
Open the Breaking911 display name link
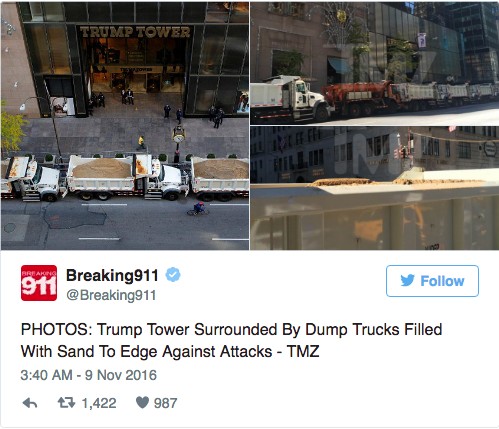point(112,275)
